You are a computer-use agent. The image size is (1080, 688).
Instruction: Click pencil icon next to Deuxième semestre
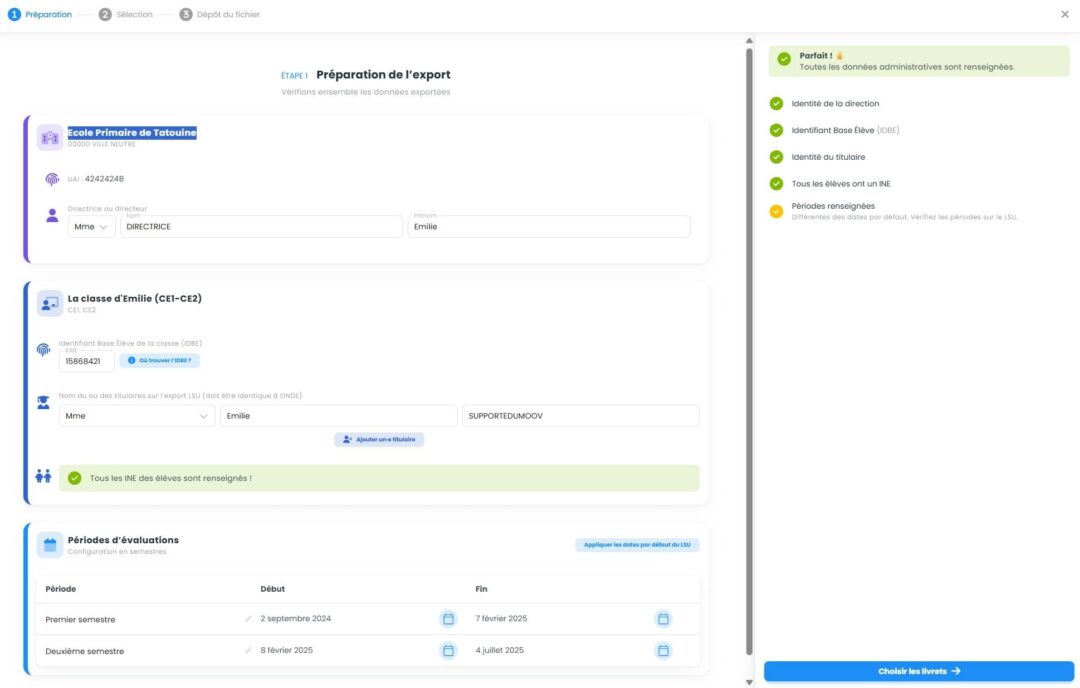tap(249, 651)
